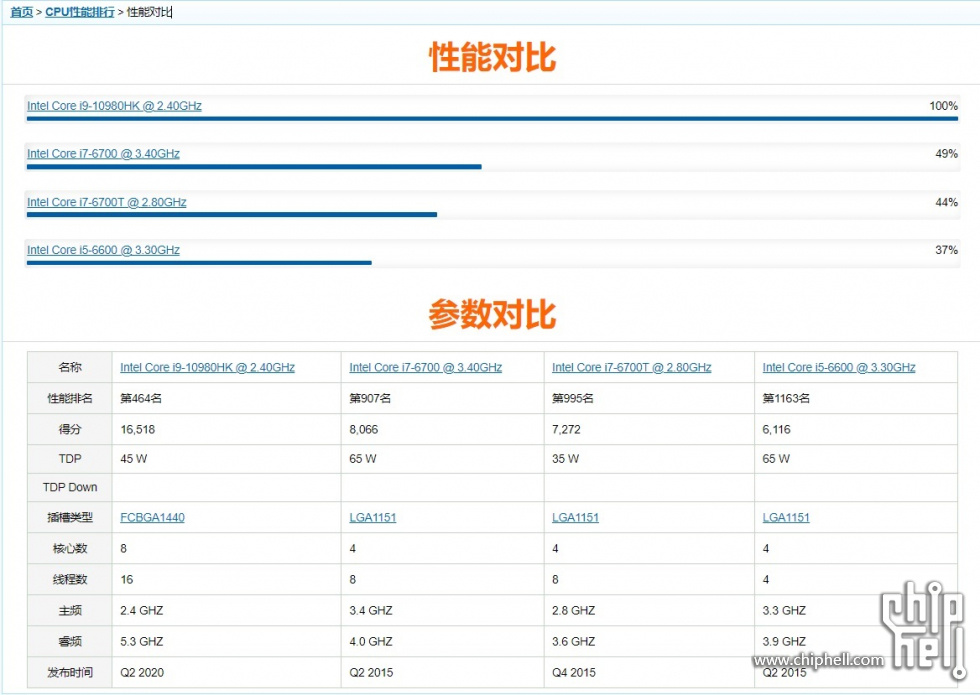Click the 37% performance bar of the i5-6600

[x=199, y=263]
